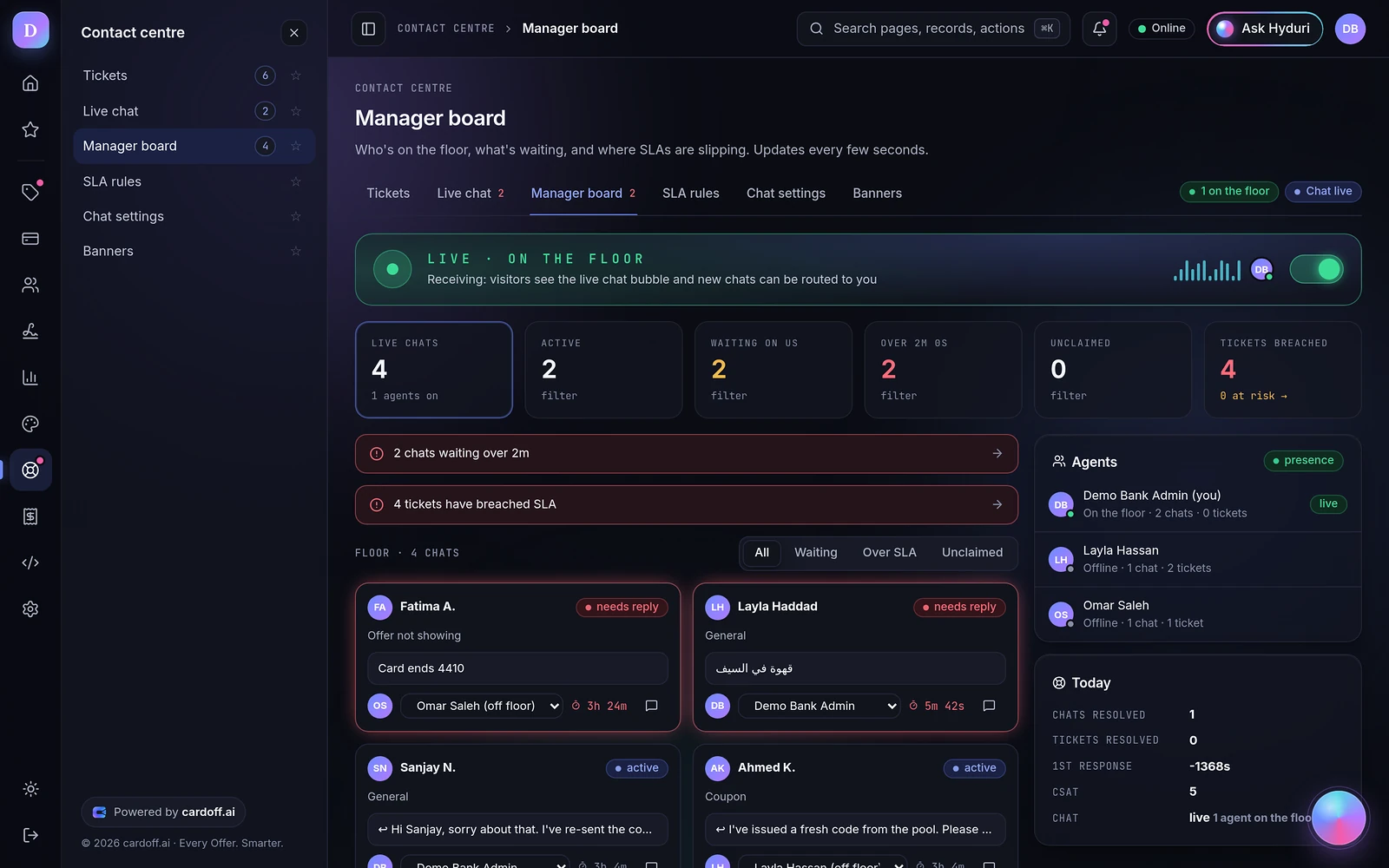This screenshot has width=1389, height=868.
Task: Open the card icon in left rail
Action: pos(30,239)
